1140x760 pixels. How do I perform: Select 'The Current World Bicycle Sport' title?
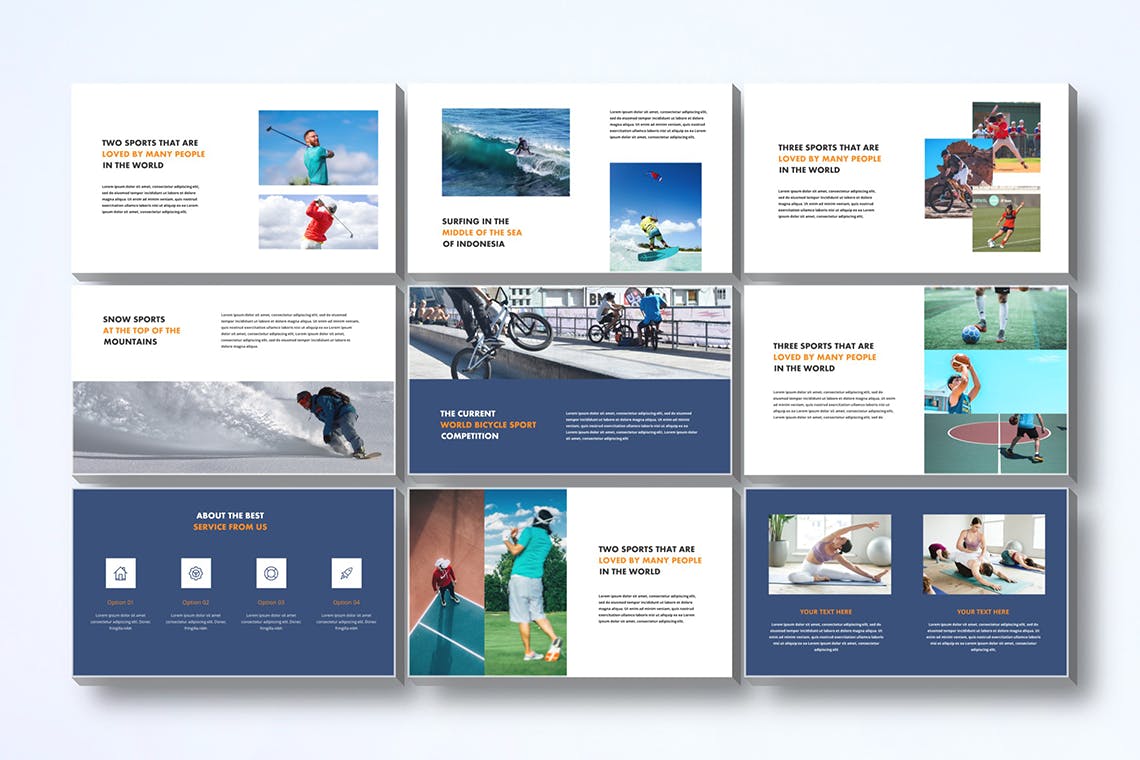pyautogui.click(x=488, y=425)
